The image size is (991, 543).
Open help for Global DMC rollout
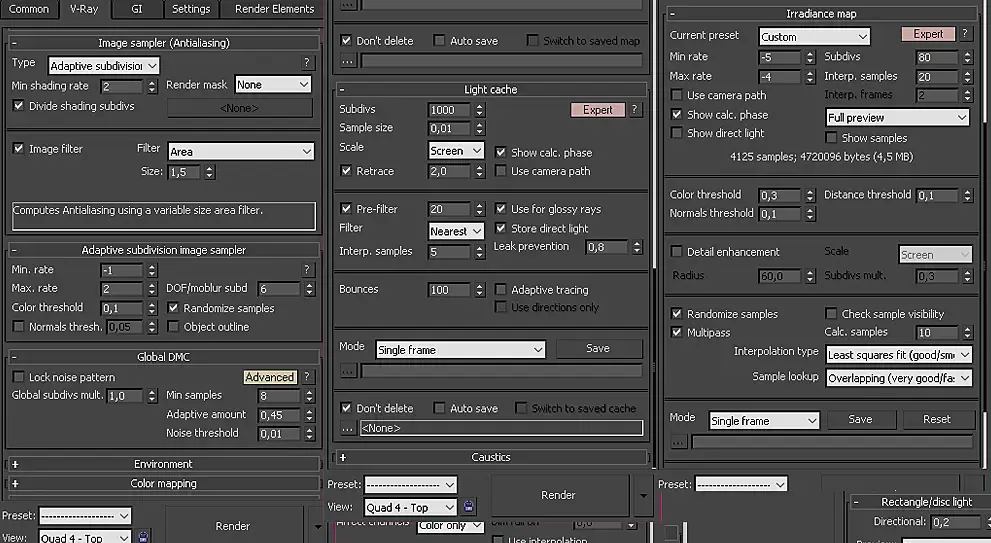(x=307, y=377)
